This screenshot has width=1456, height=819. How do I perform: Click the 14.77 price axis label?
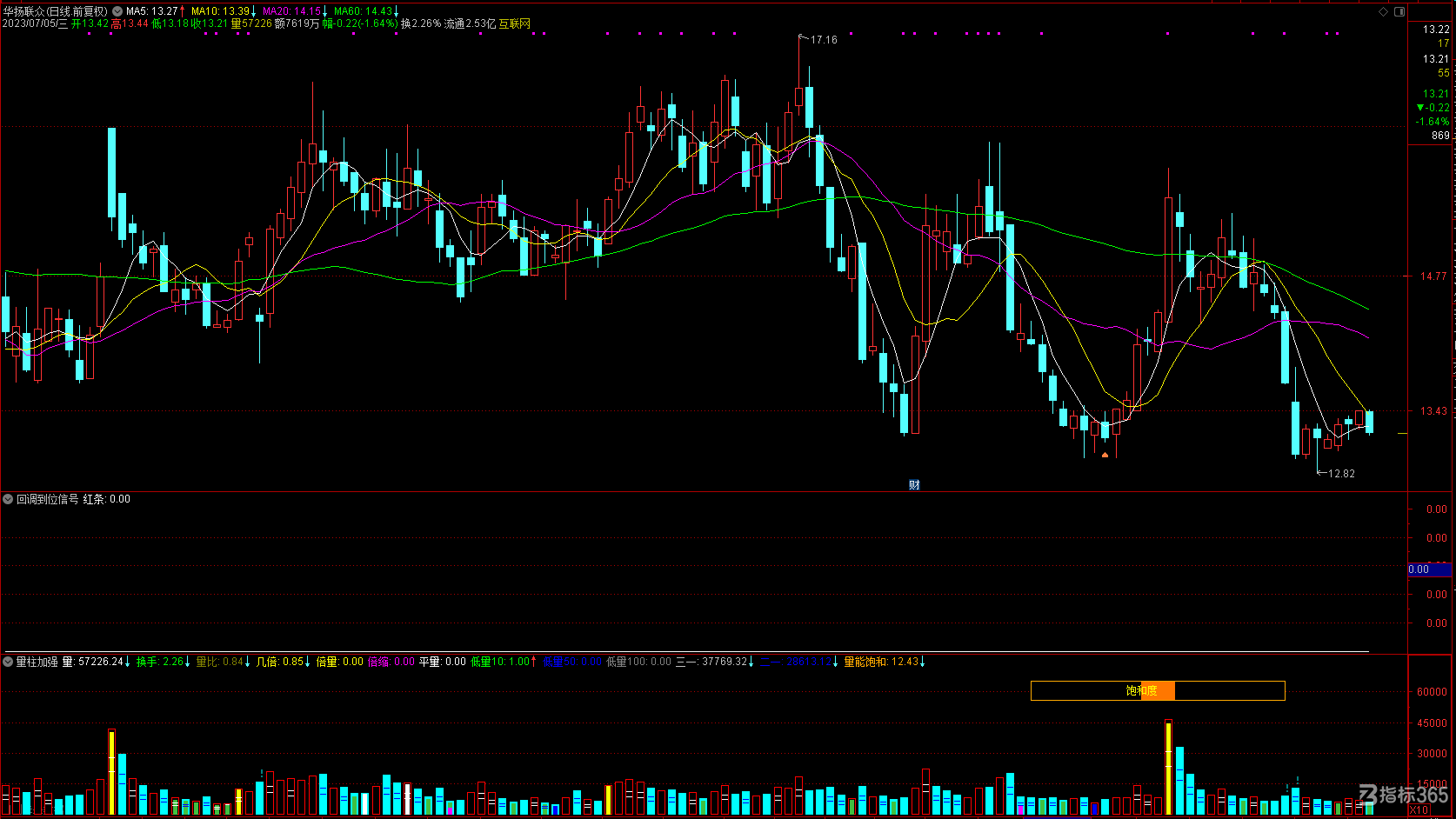pyautogui.click(x=1433, y=276)
